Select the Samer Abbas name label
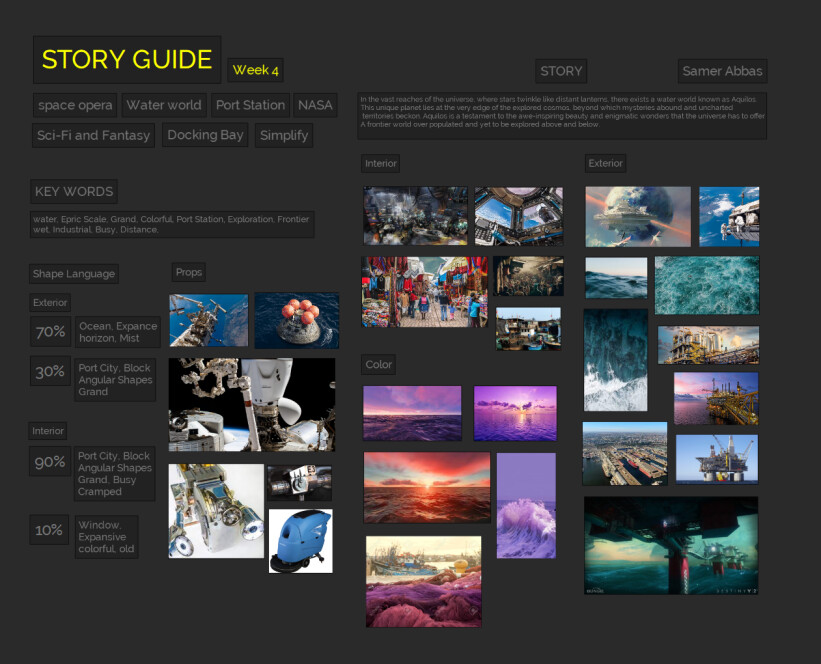The width and height of the screenshot is (821, 664). [x=723, y=71]
